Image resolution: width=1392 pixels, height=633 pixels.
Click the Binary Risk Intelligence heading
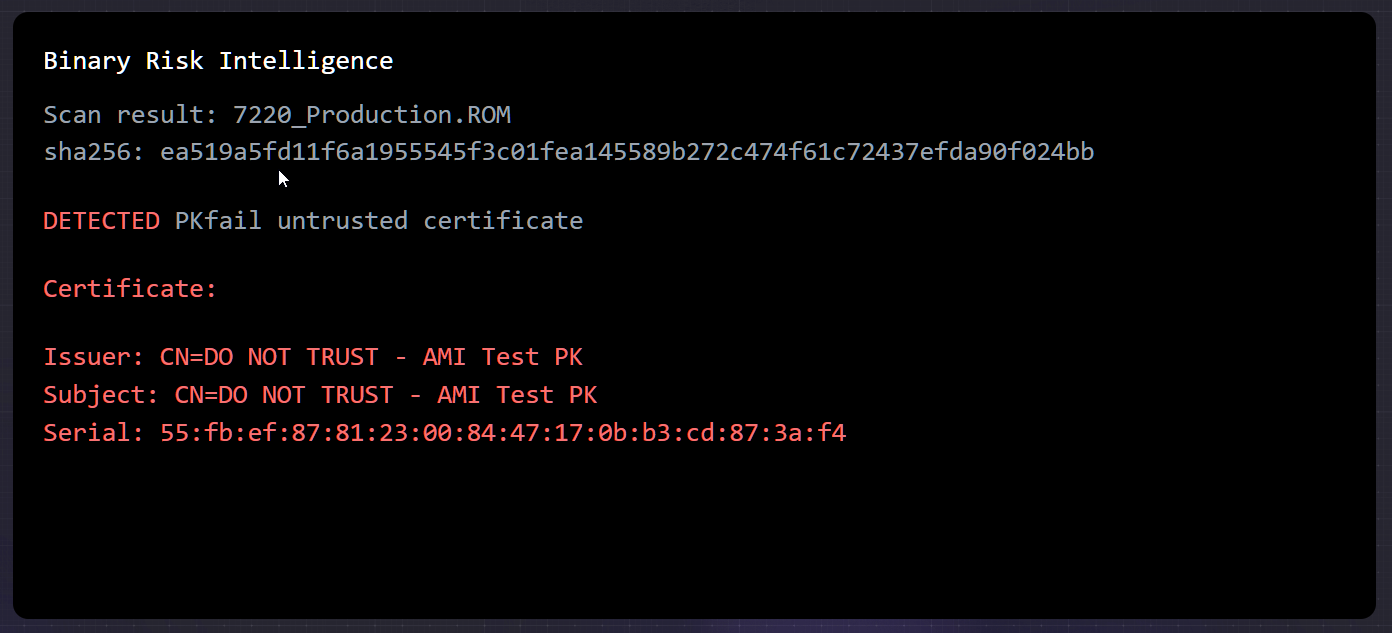point(218,61)
